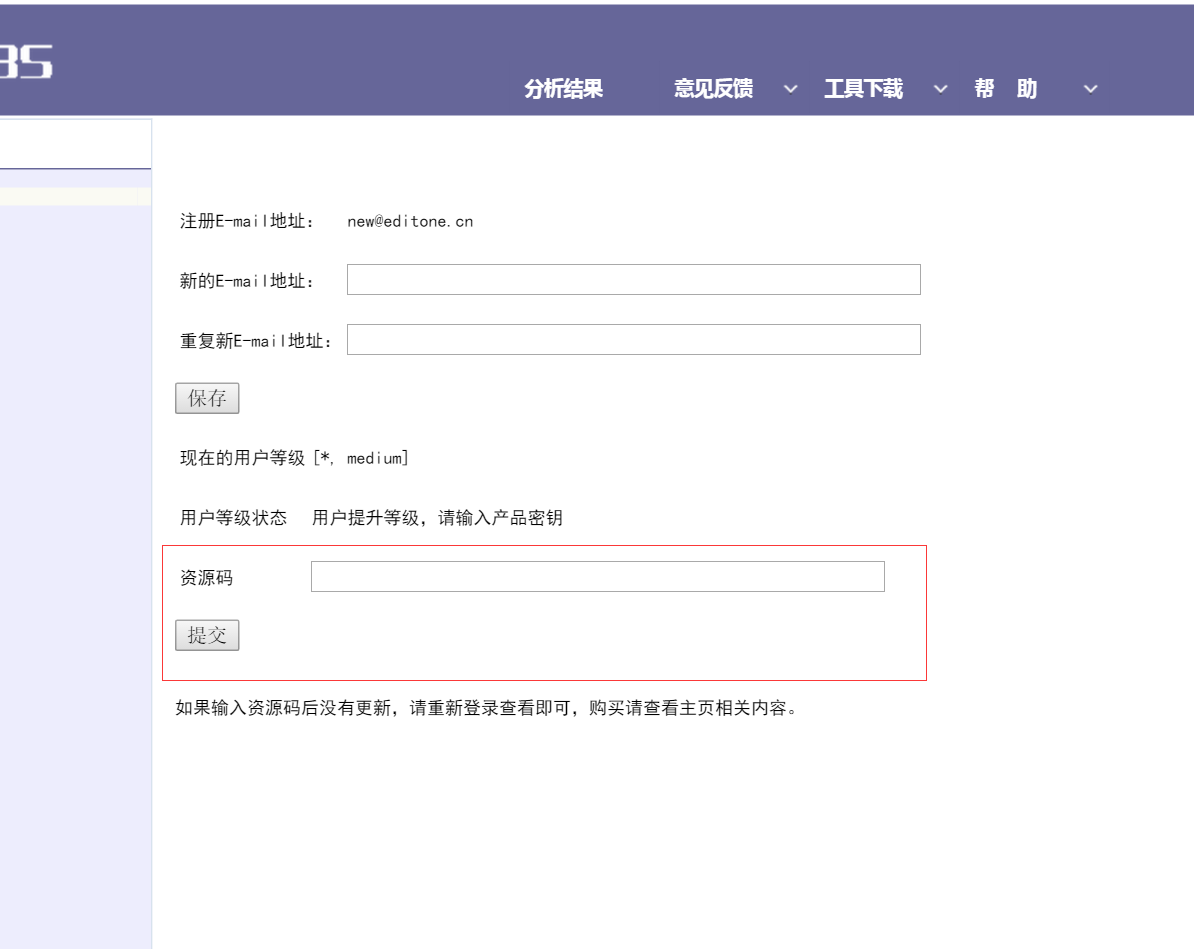Focus the 资源码 text field
Screen dimensions: 1194x949
pos(597,577)
